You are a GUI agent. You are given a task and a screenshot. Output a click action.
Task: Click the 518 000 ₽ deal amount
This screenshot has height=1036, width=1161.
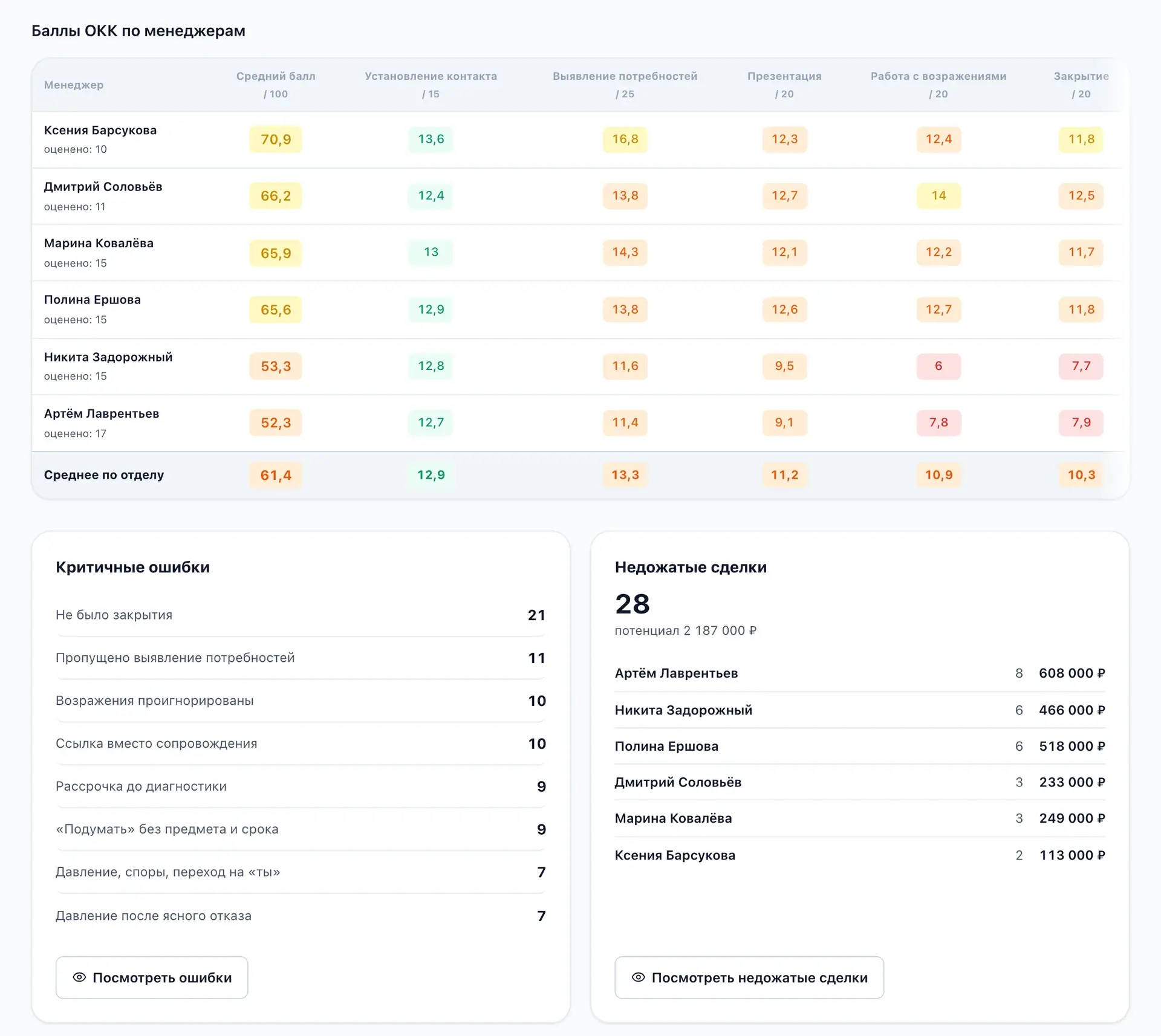[x=1072, y=746]
